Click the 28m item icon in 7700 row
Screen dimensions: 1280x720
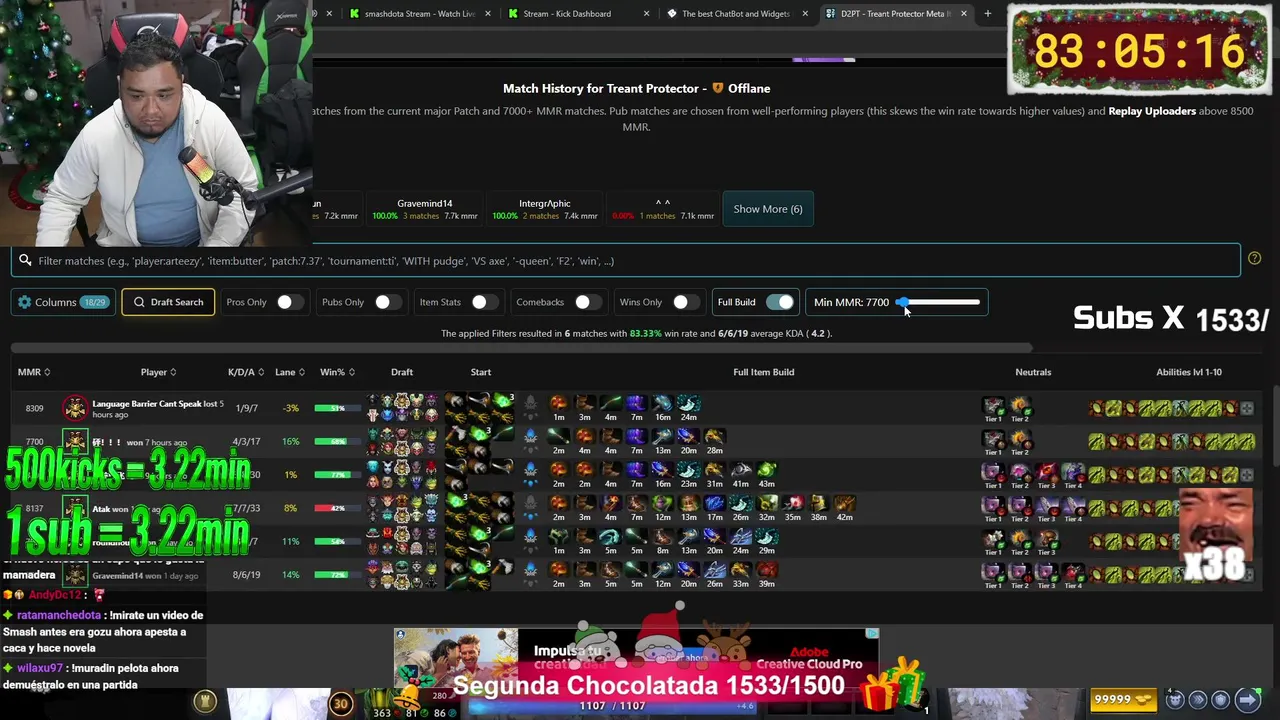pos(714,436)
